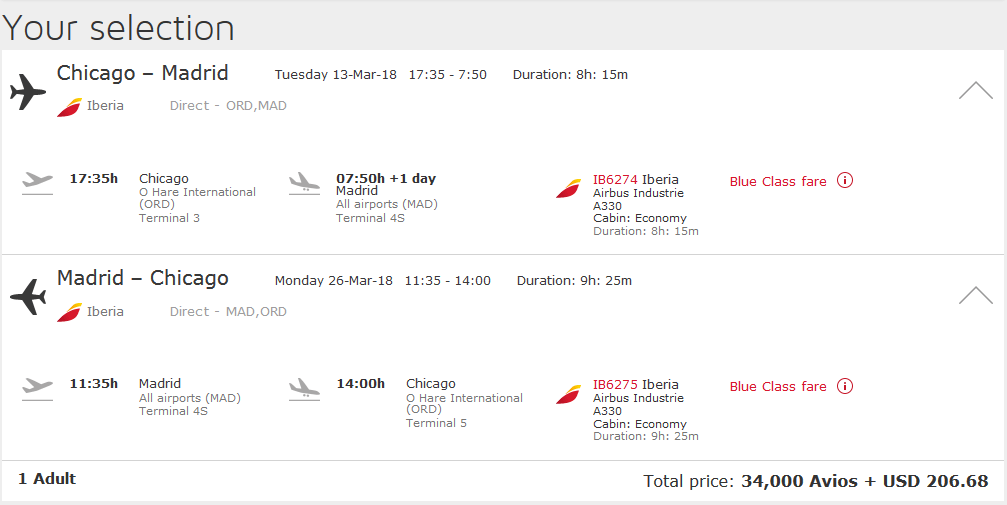1007x505 pixels.
Task: Click the Iberia logo under Chicago – Madrid heading
Action: pos(69,107)
